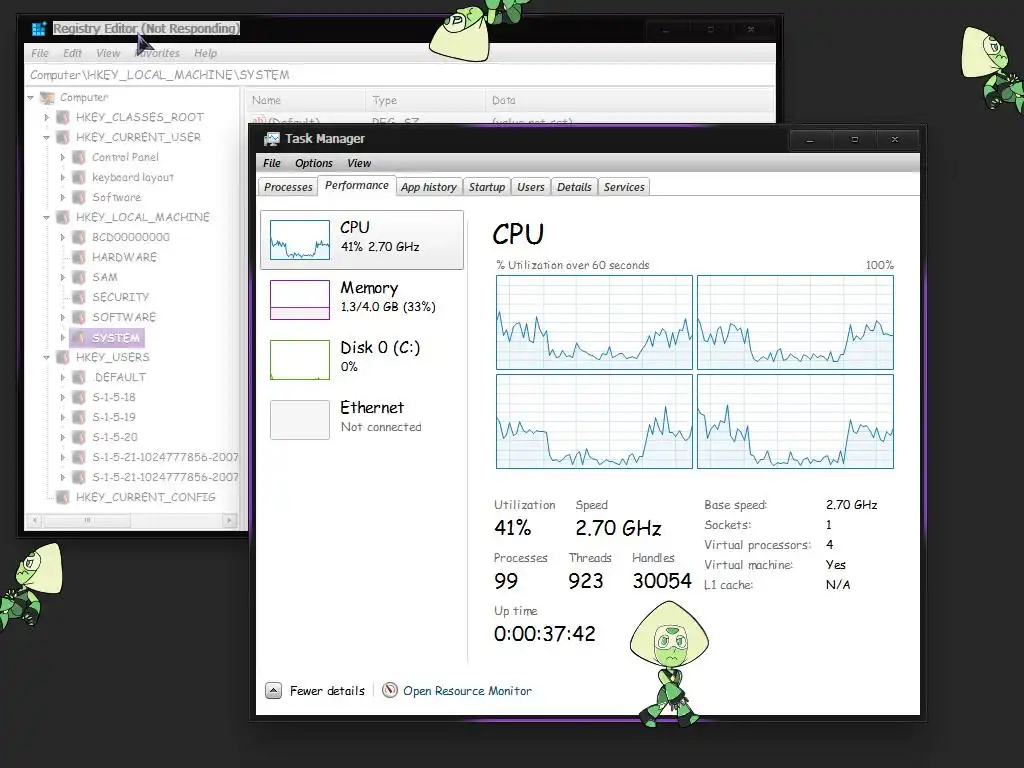Click the HARDWARE key folder icon
The image size is (1024, 768).
79,257
